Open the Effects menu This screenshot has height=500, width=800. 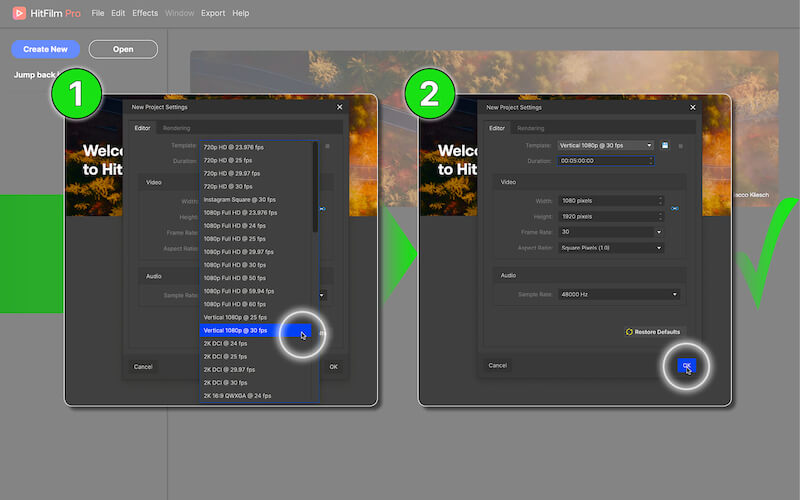coord(145,13)
